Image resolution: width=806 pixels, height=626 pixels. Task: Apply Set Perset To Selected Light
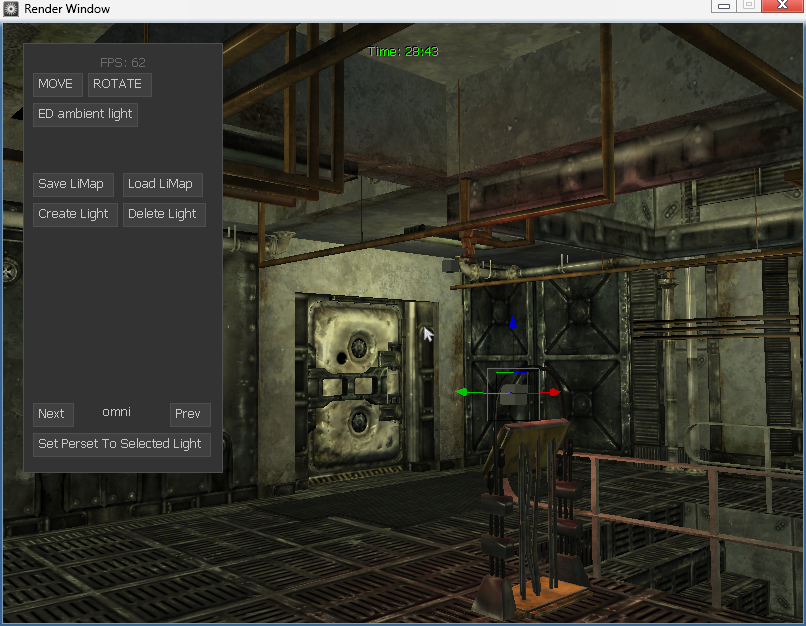tap(120, 444)
